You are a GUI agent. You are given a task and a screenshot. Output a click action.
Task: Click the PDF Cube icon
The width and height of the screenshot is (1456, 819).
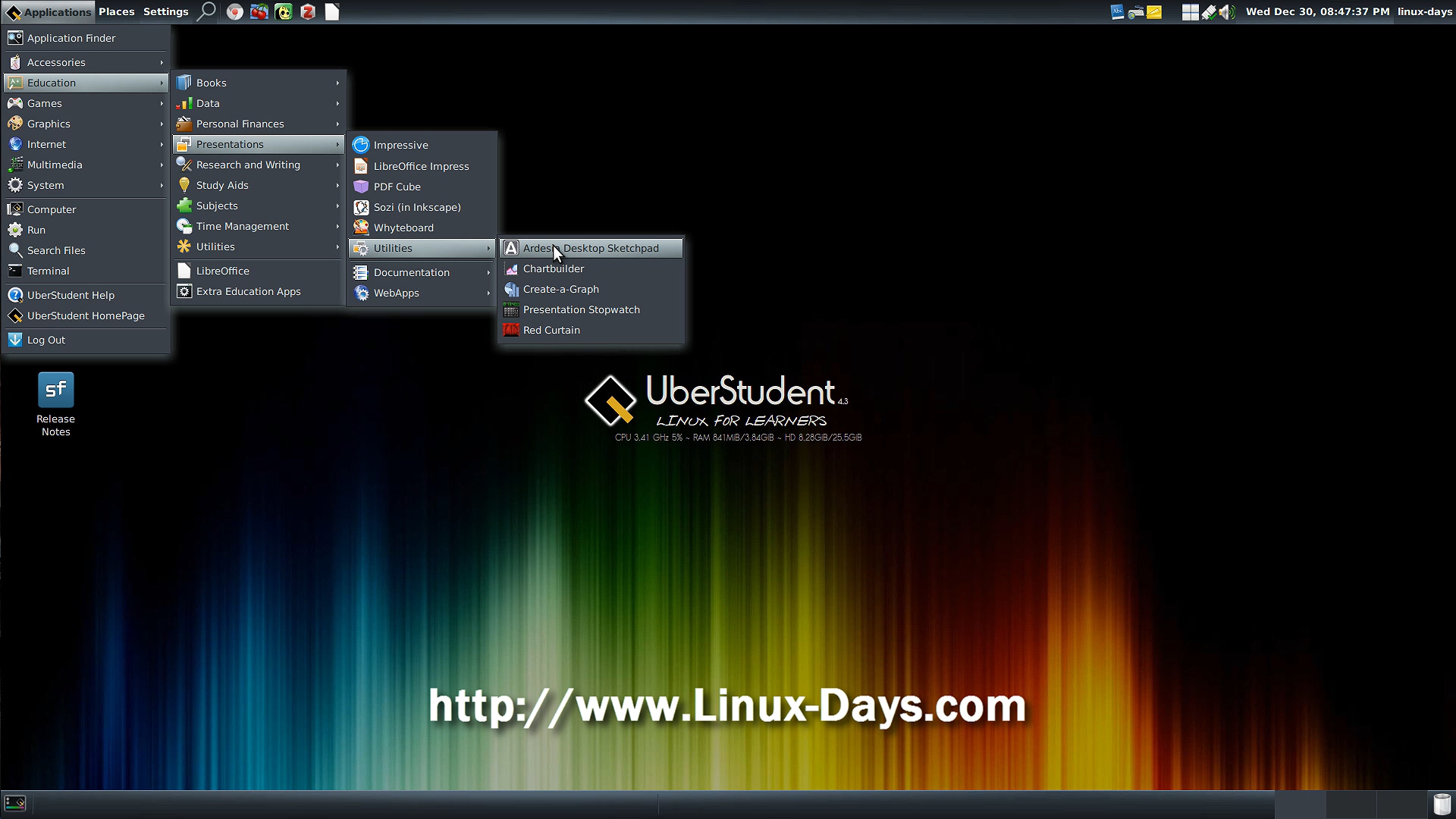coord(361,187)
